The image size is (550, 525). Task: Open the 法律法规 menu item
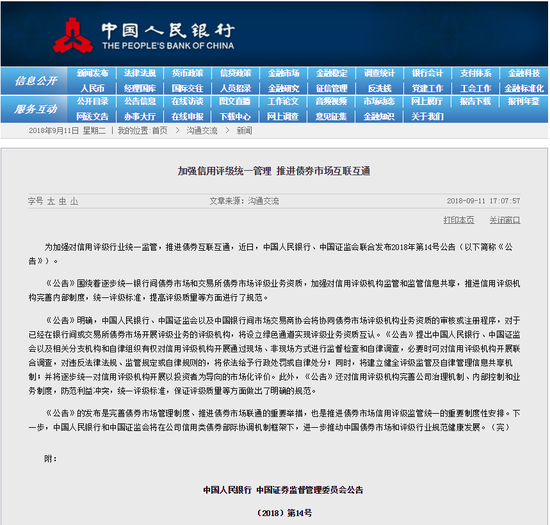pyautogui.click(x=140, y=73)
